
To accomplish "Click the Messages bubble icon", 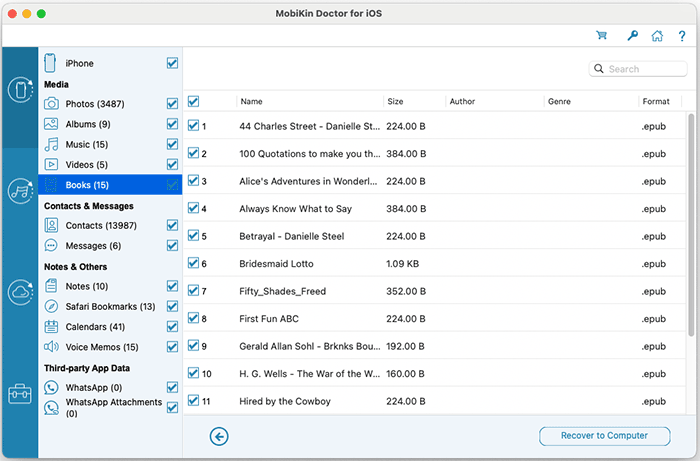I will coord(51,245).
